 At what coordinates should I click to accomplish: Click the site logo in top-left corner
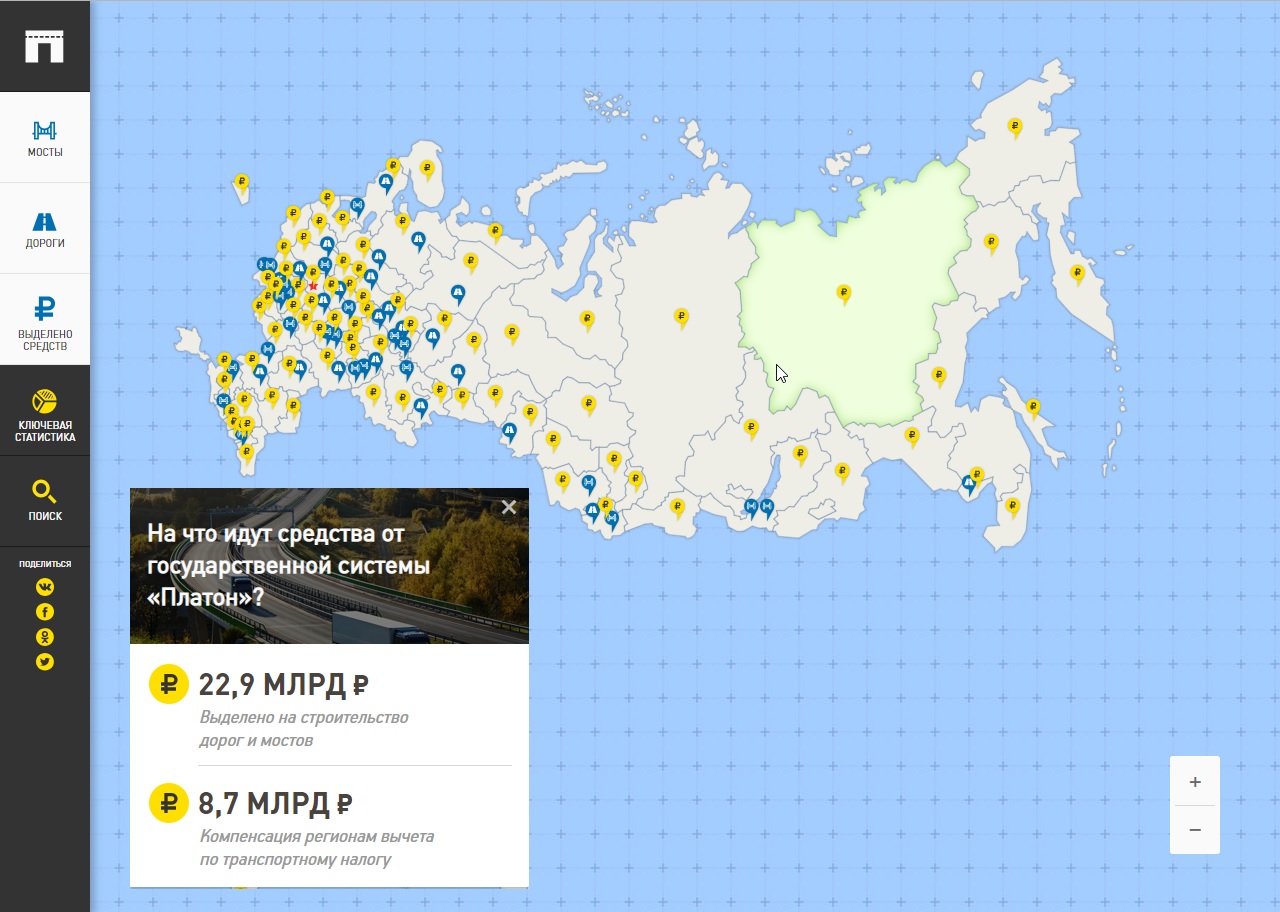click(44, 46)
